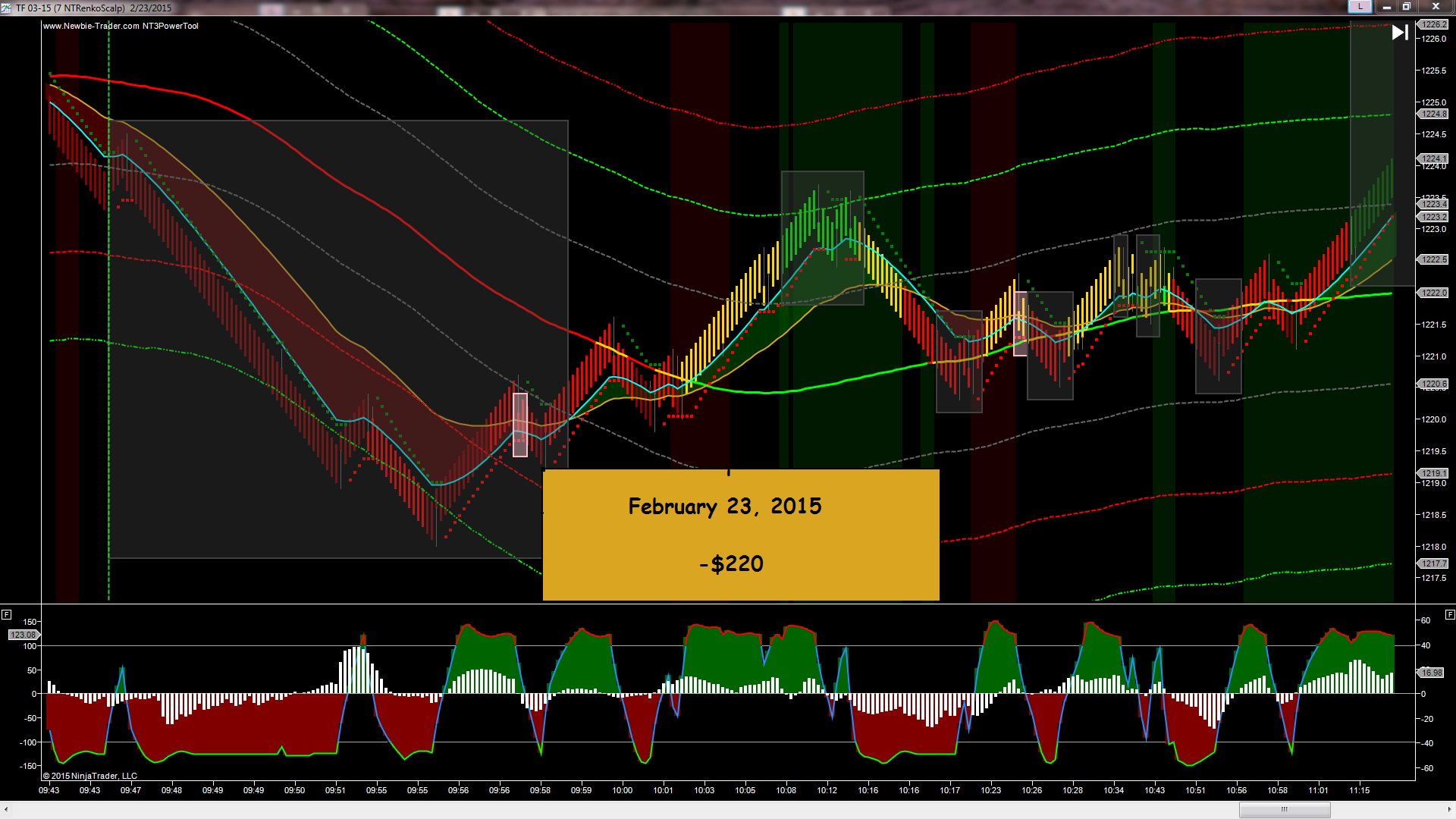Select the February 23, 2015 text box
Image resolution: width=1456 pixels, height=819 pixels.
pyautogui.click(x=724, y=506)
